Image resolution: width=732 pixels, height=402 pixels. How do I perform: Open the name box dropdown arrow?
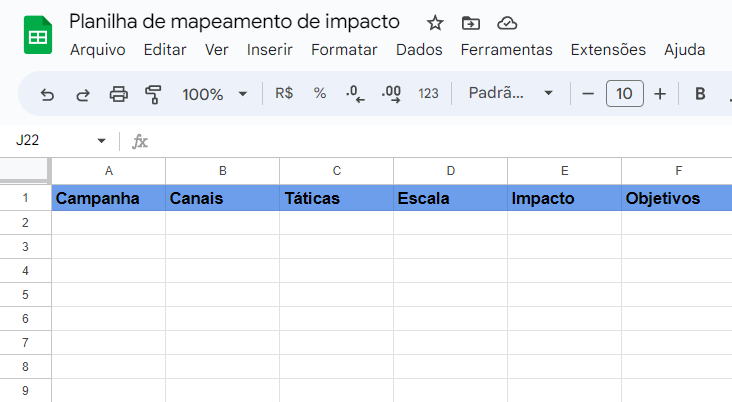pyautogui.click(x=101, y=141)
